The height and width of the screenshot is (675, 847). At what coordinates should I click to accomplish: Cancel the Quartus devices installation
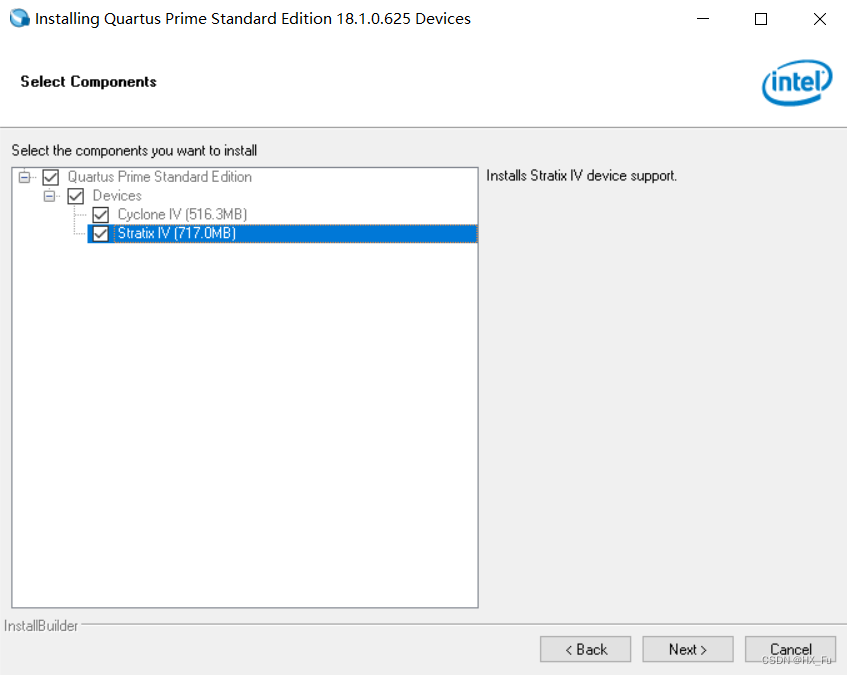click(790, 649)
